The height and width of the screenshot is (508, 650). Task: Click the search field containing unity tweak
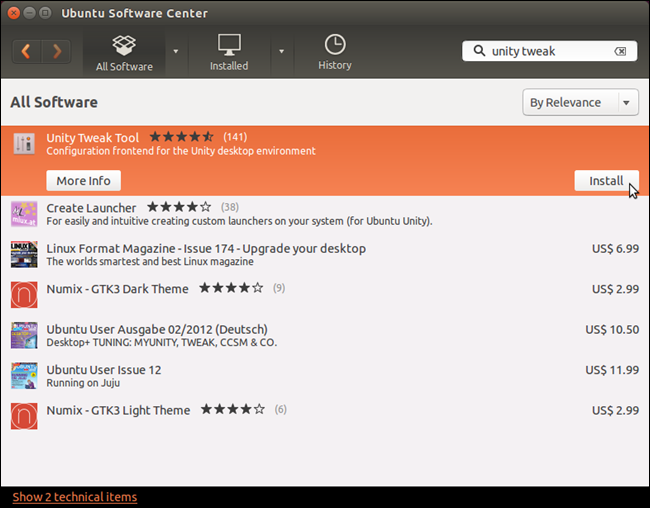click(549, 51)
